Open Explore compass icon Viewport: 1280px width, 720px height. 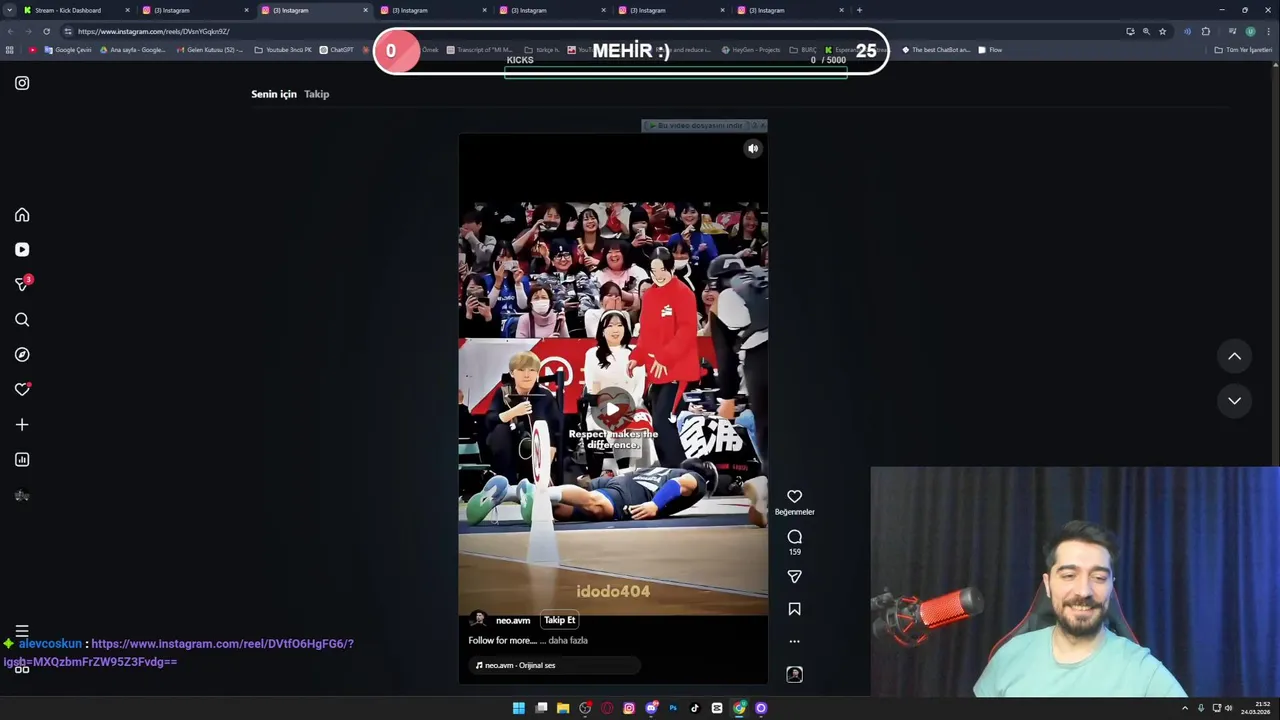pos(22,355)
